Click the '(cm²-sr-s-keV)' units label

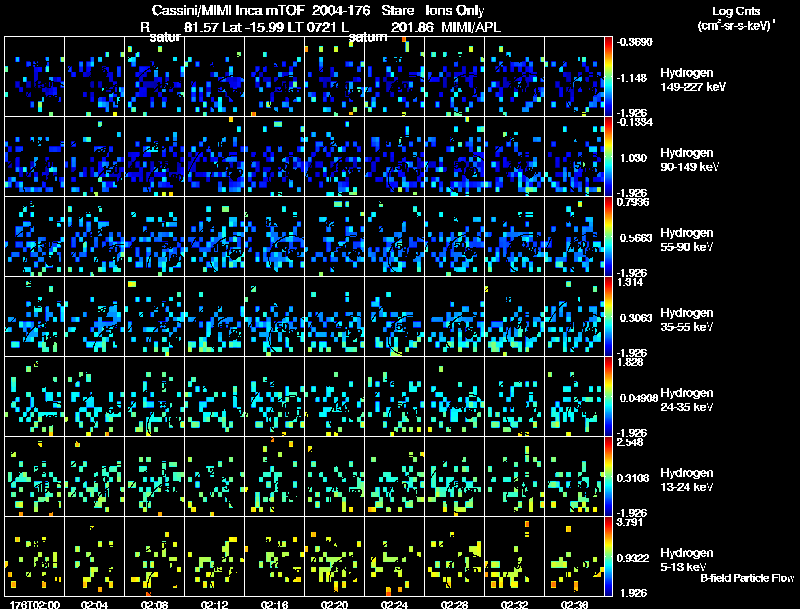(x=736, y=26)
